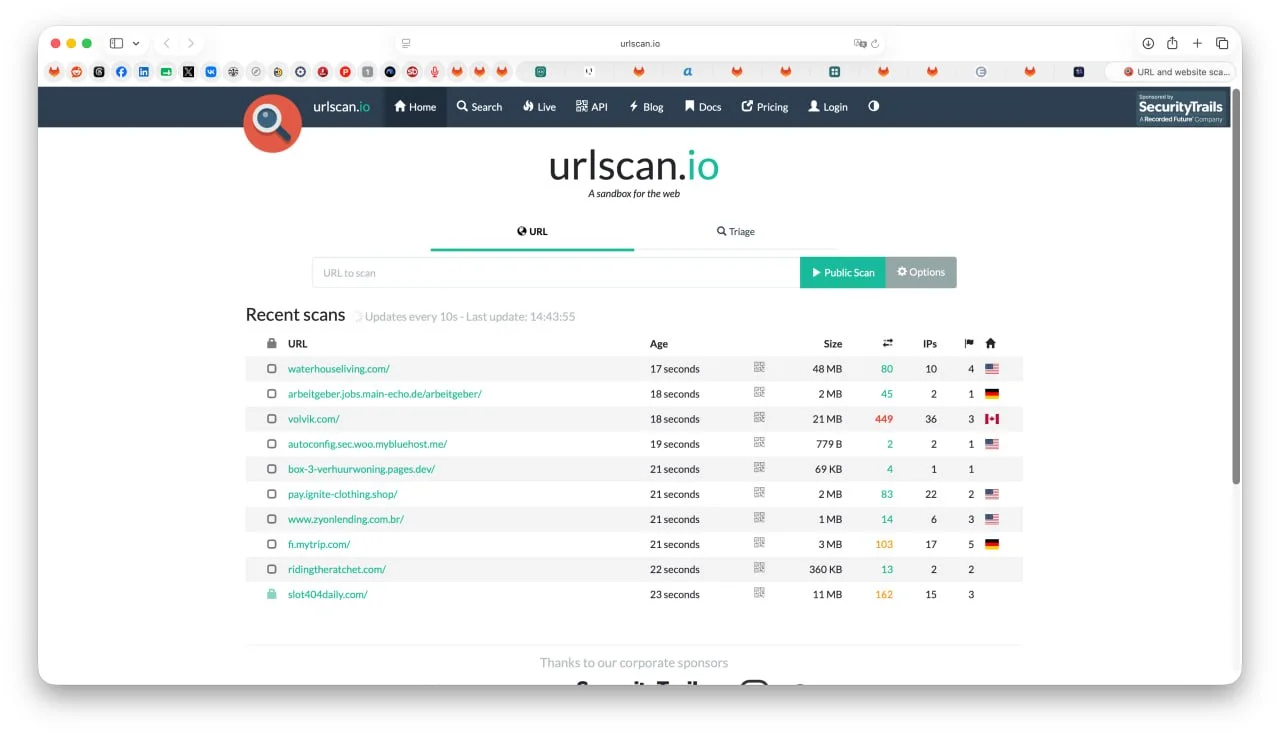1280x735 pixels.
Task: Tick the box beside ridingtheratchet.com
Action: click(271, 568)
